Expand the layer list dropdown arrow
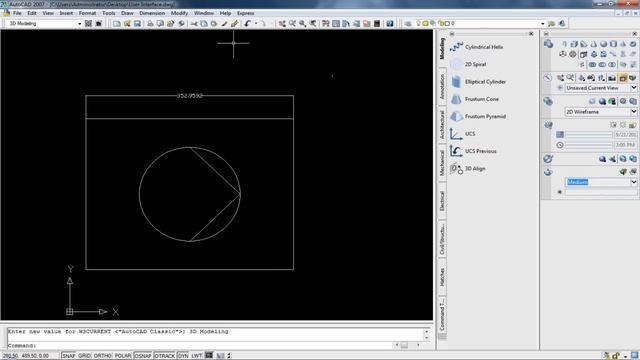Screen dimensions: 640x360 (x=542, y=24)
